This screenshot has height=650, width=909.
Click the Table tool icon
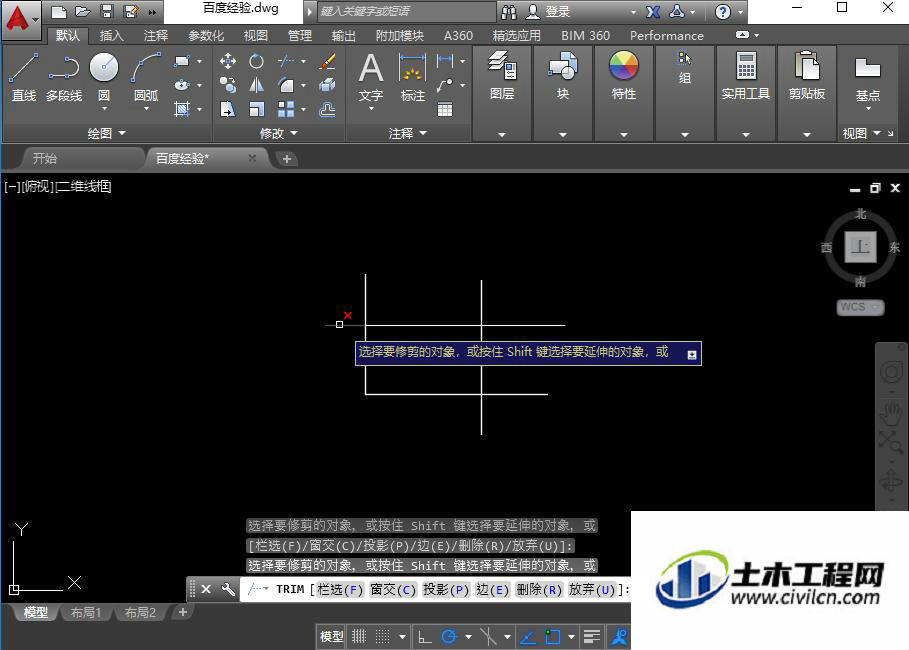tap(445, 109)
